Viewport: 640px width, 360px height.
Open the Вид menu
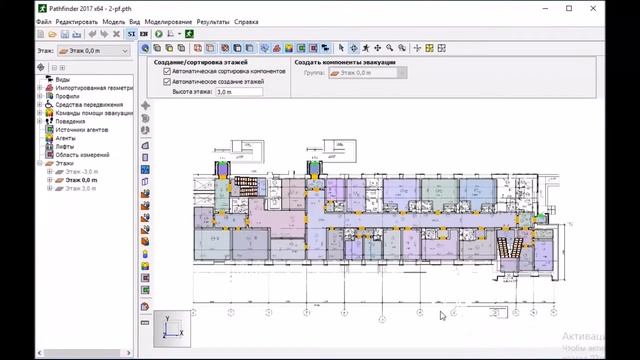click(x=134, y=22)
